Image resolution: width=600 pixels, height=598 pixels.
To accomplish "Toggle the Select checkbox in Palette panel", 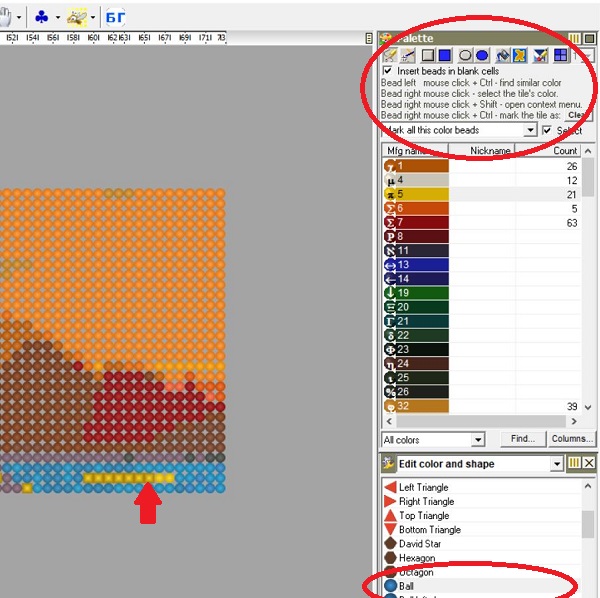I will pos(546,130).
